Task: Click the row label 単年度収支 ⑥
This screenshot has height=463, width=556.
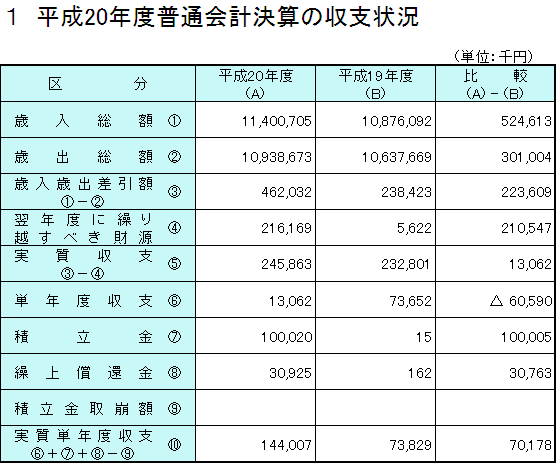Action: coord(98,300)
